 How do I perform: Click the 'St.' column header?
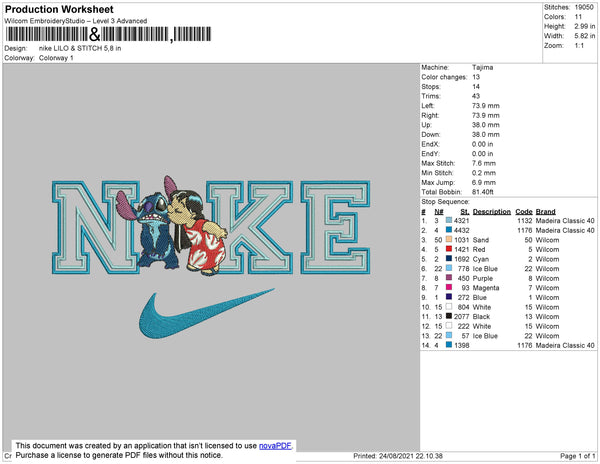(465, 212)
